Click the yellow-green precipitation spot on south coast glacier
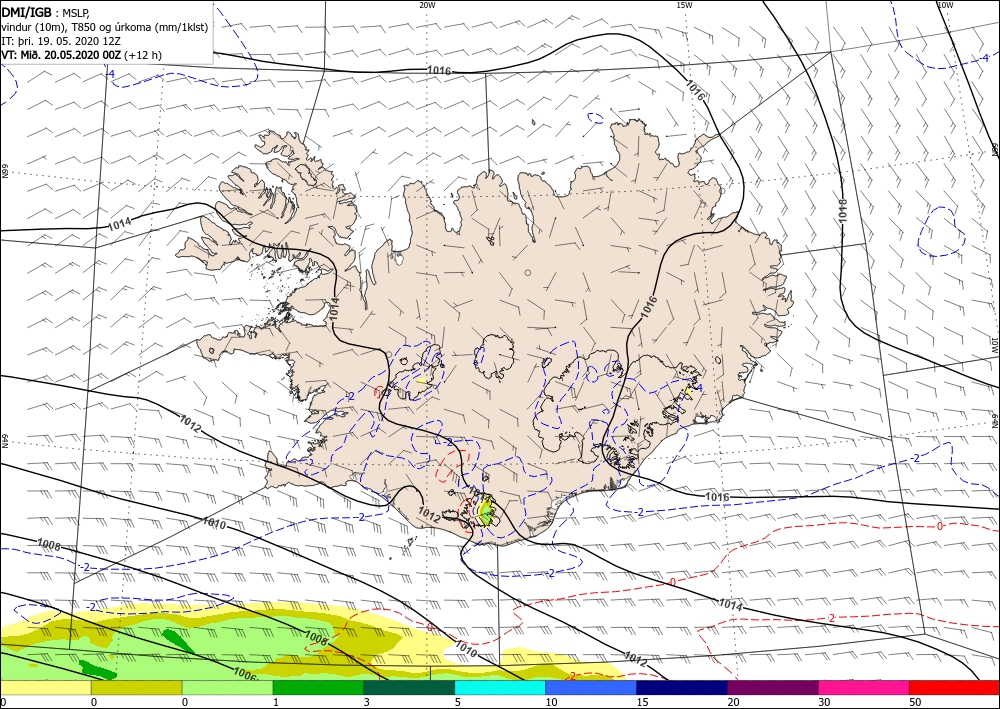Screen dimensions: 1000x709 (x=485, y=512)
